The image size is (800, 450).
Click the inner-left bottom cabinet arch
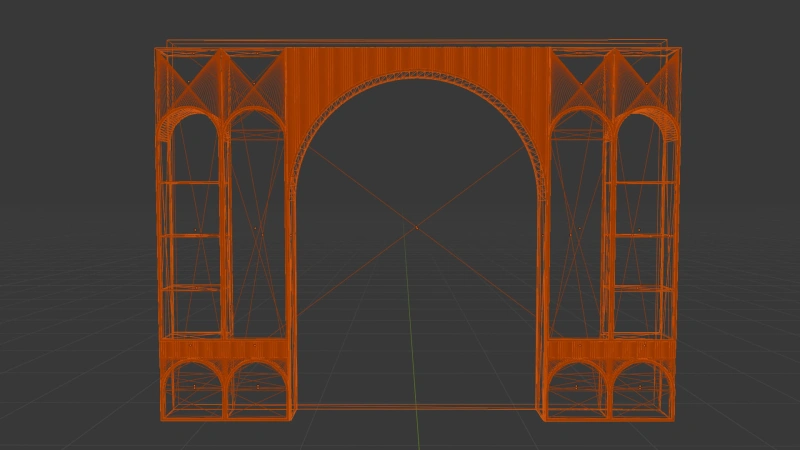258,391
